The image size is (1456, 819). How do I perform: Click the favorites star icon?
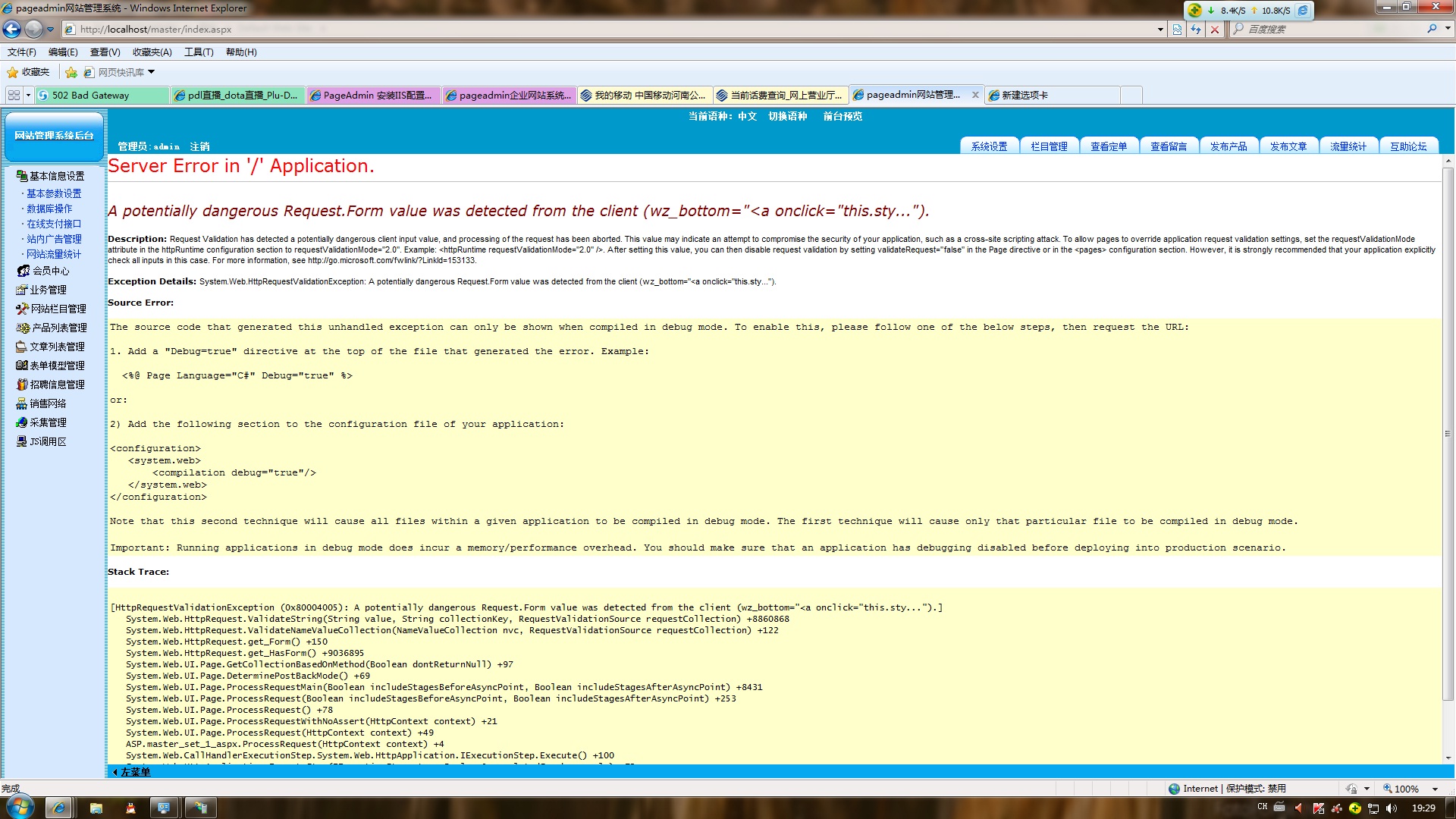(13, 72)
